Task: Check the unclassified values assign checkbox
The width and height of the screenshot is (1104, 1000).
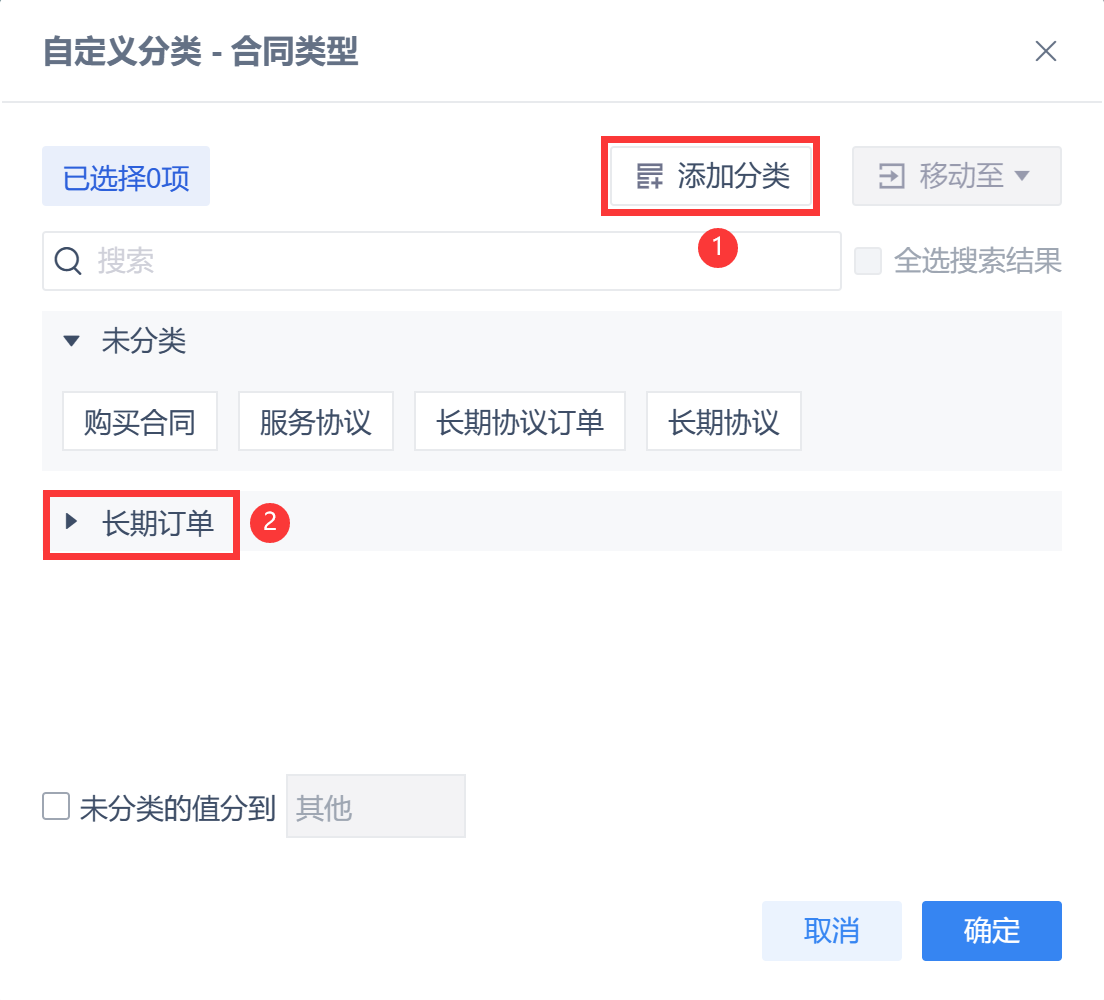Action: tap(56, 806)
